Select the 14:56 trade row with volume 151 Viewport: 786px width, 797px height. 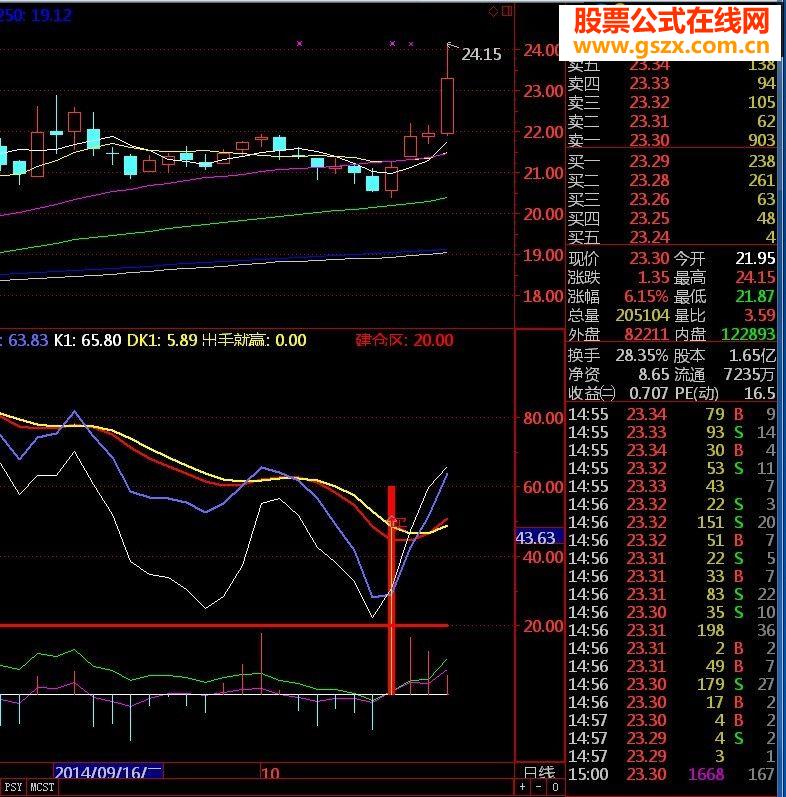[672, 522]
